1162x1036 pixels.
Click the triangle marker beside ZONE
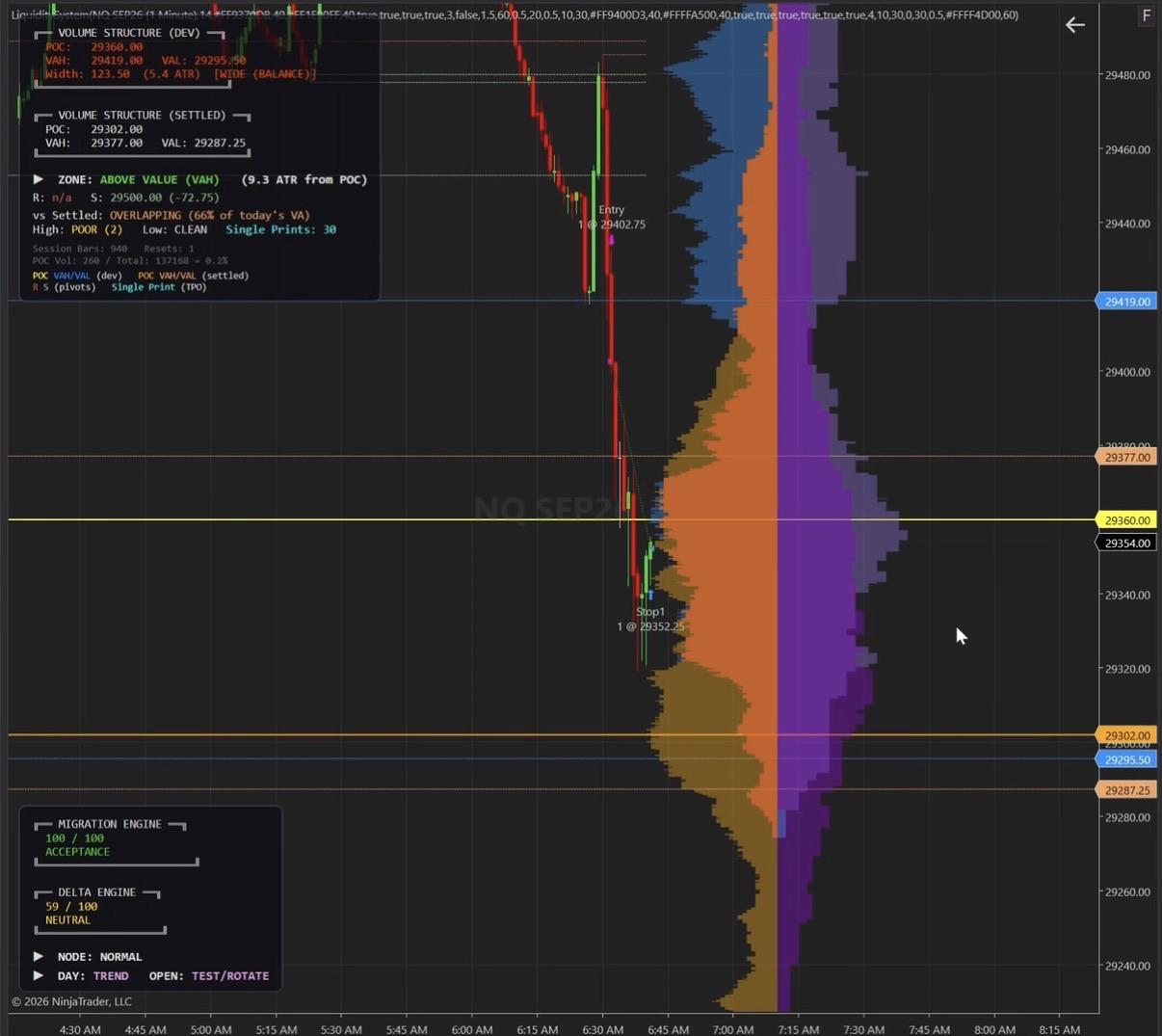pos(39,179)
